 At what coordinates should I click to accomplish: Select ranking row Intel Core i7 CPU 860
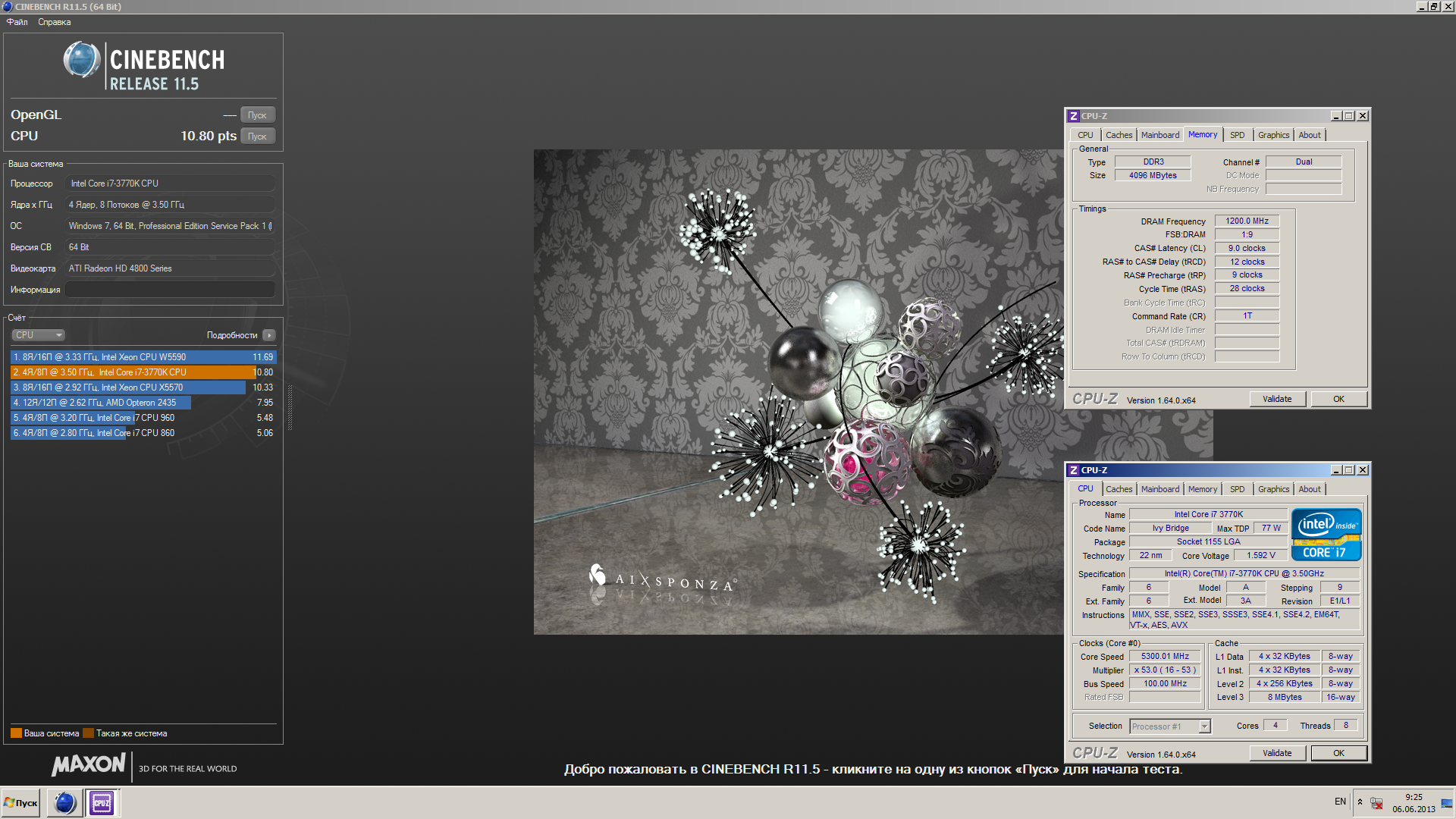pyautogui.click(x=143, y=433)
